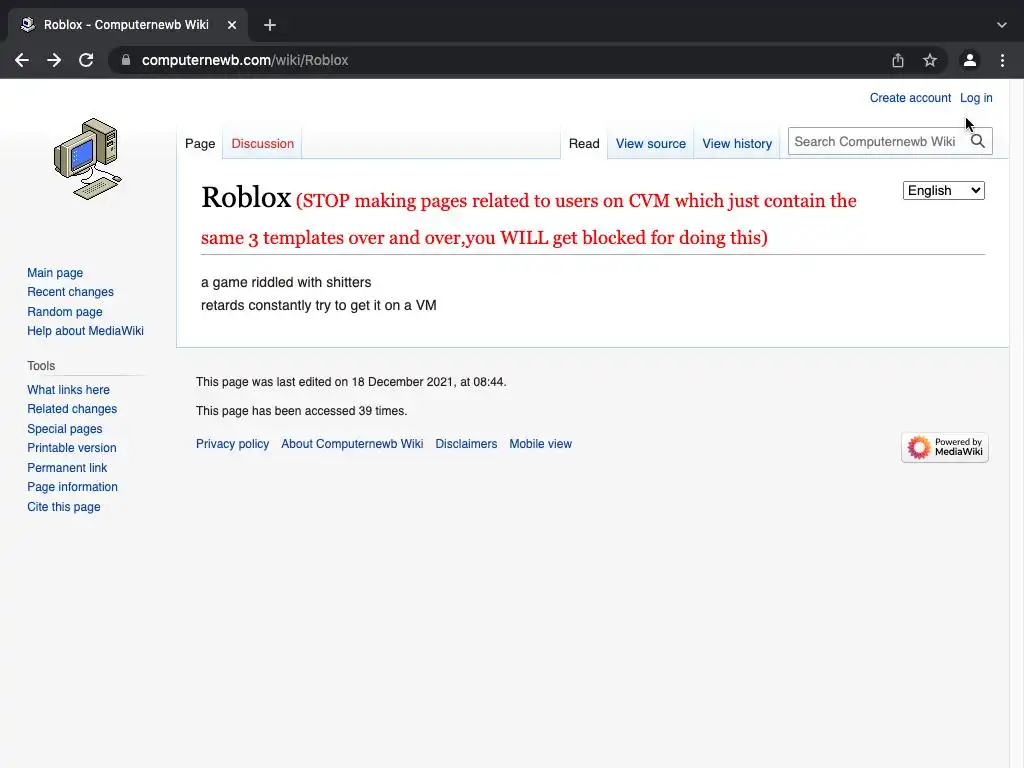Open Related changes

coord(72,409)
